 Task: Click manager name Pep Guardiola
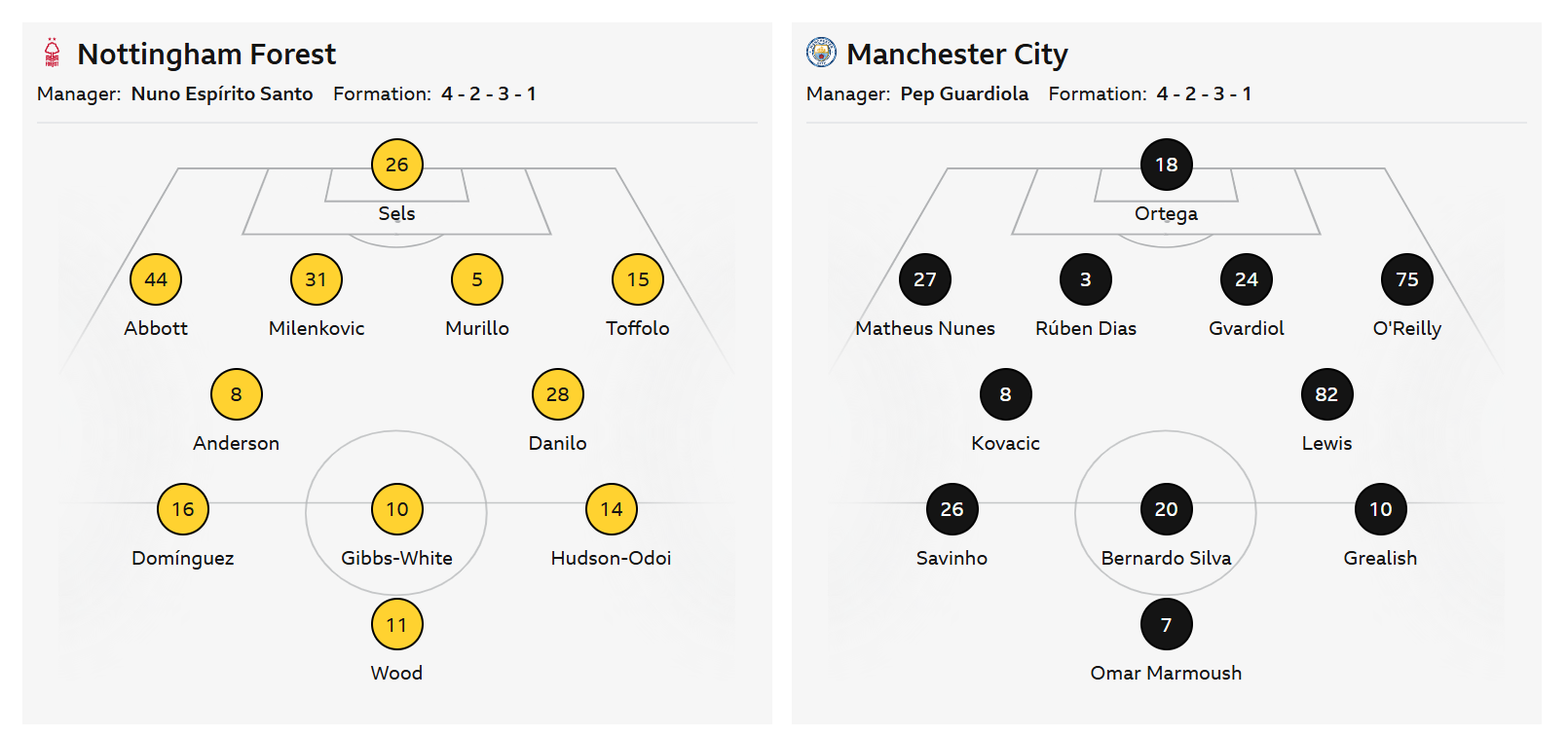(x=964, y=94)
